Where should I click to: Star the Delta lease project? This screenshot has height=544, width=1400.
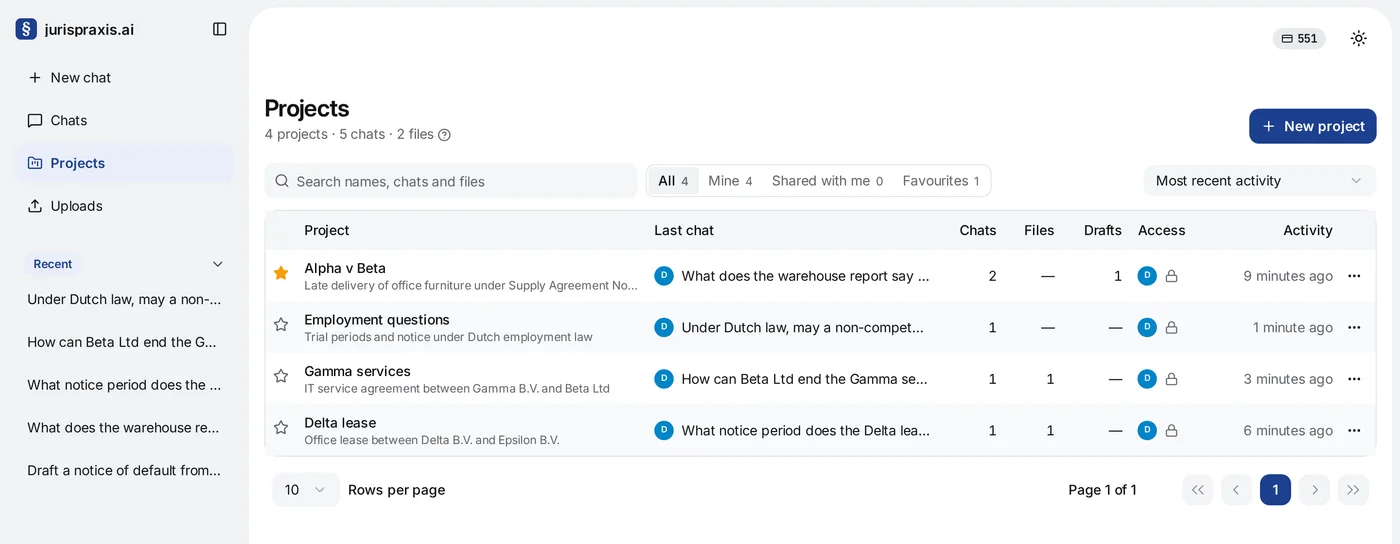pos(281,428)
